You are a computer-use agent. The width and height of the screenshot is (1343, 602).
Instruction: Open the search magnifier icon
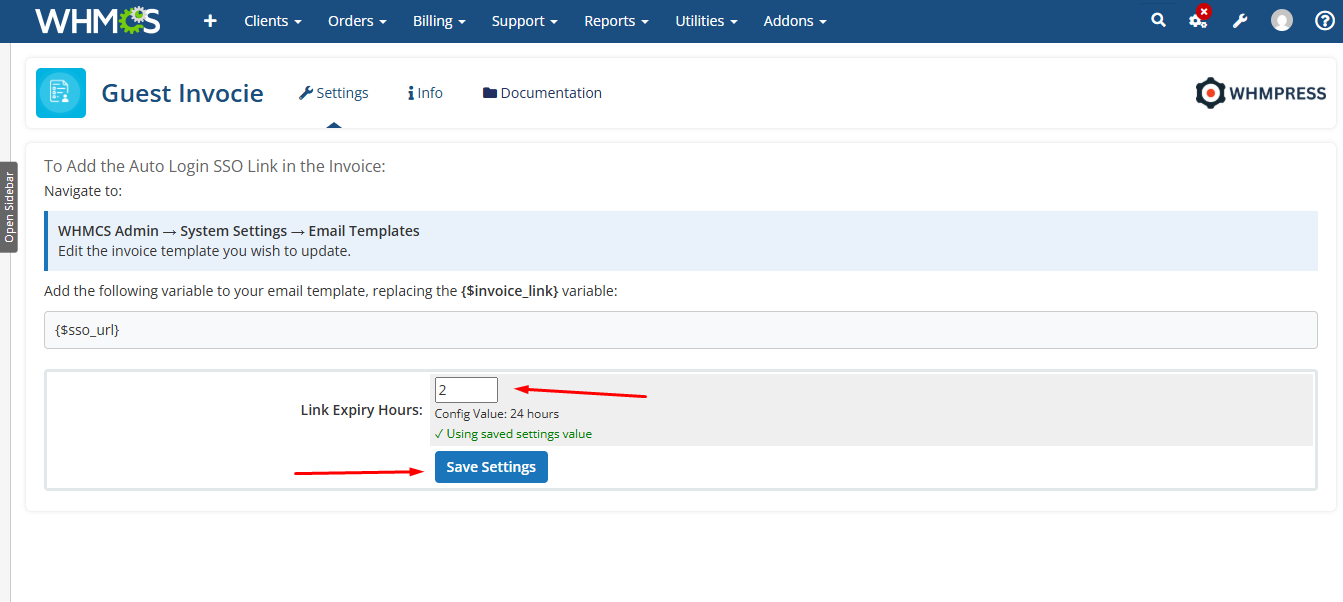1158,20
